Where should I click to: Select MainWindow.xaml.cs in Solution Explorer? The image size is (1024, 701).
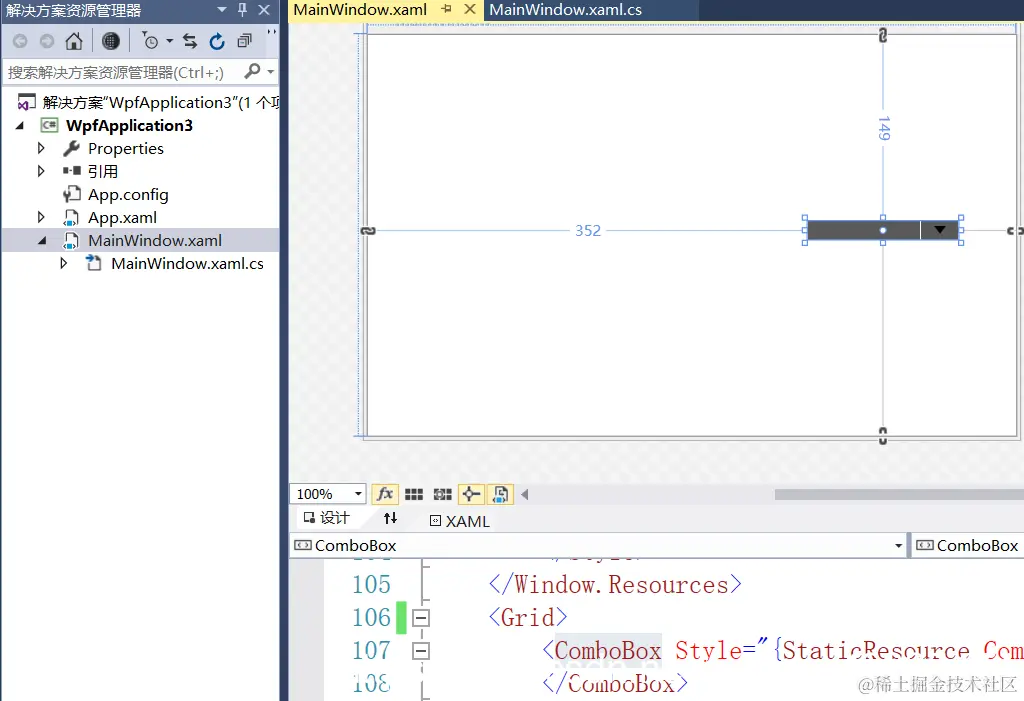click(x=187, y=263)
